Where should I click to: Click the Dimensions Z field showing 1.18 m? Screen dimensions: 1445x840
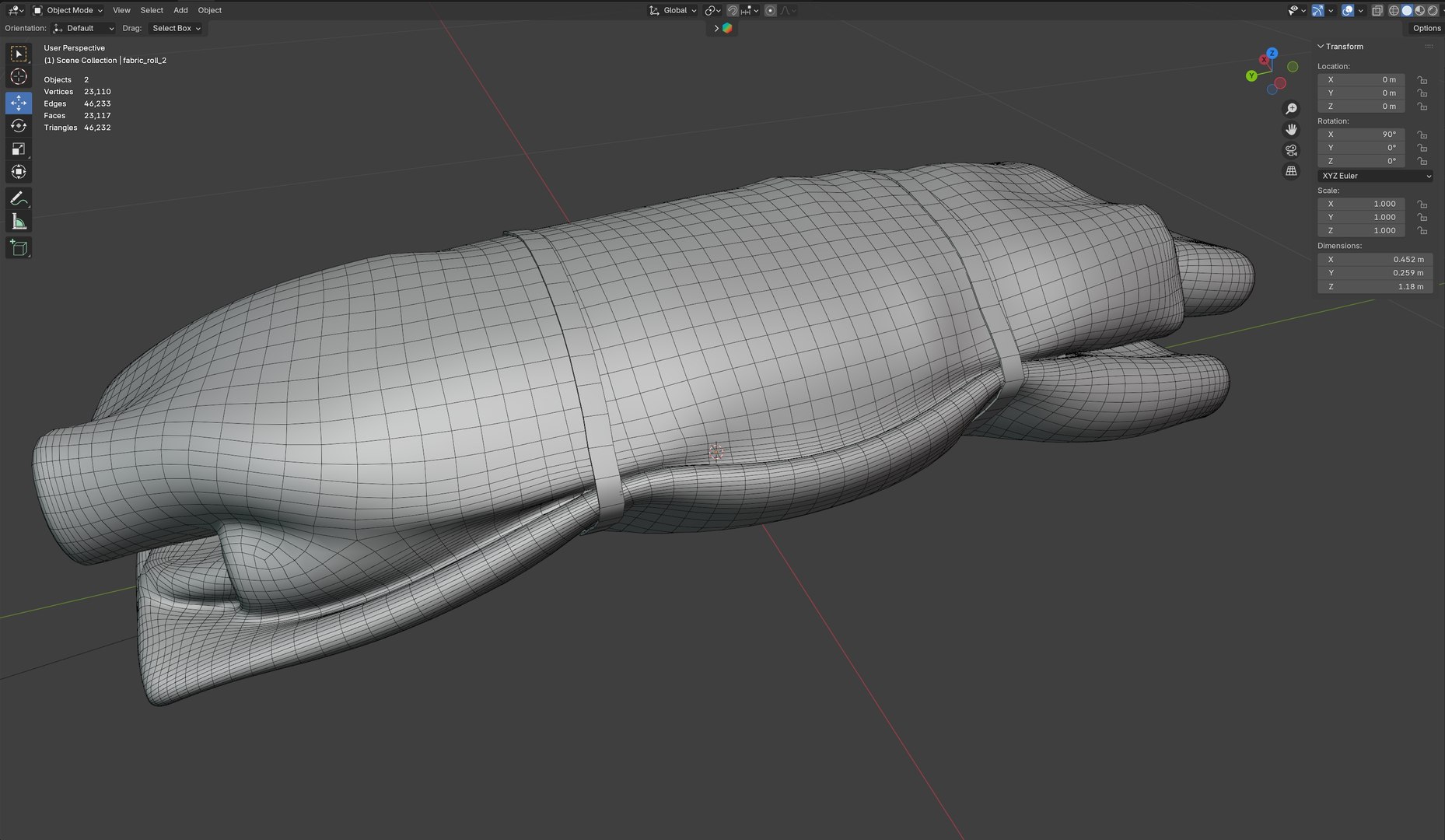[x=1375, y=287]
